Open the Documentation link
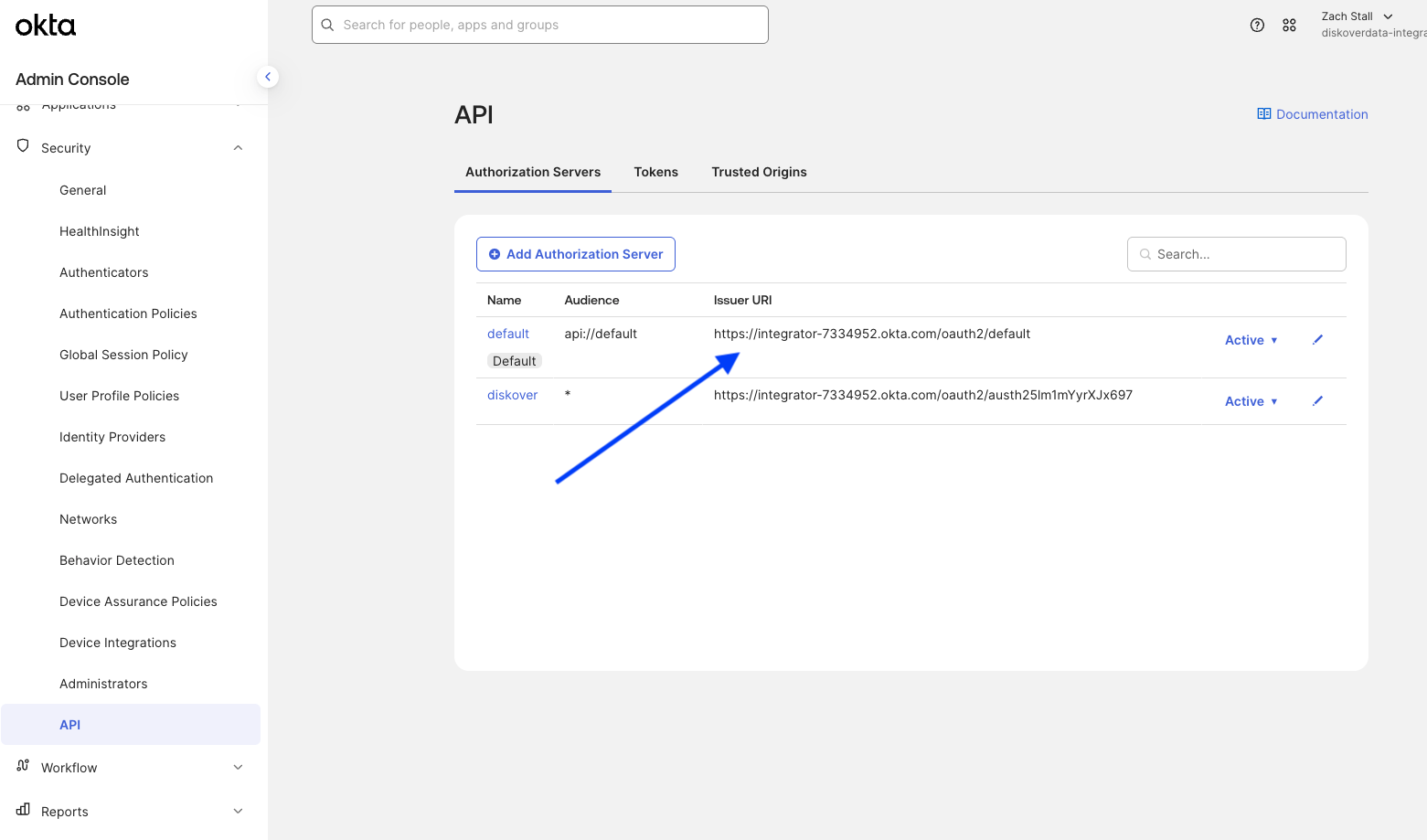The width and height of the screenshot is (1427, 840). click(x=1313, y=114)
